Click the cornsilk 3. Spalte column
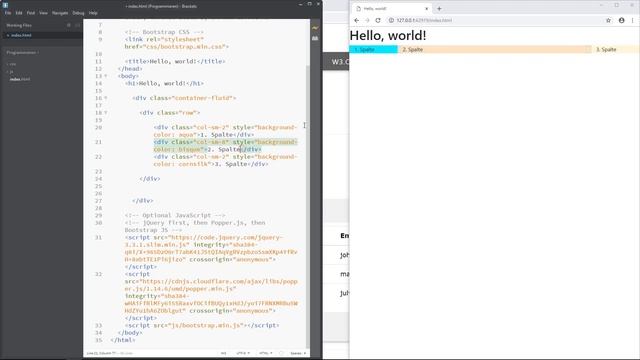The height and width of the screenshot is (360, 640). 616,49
